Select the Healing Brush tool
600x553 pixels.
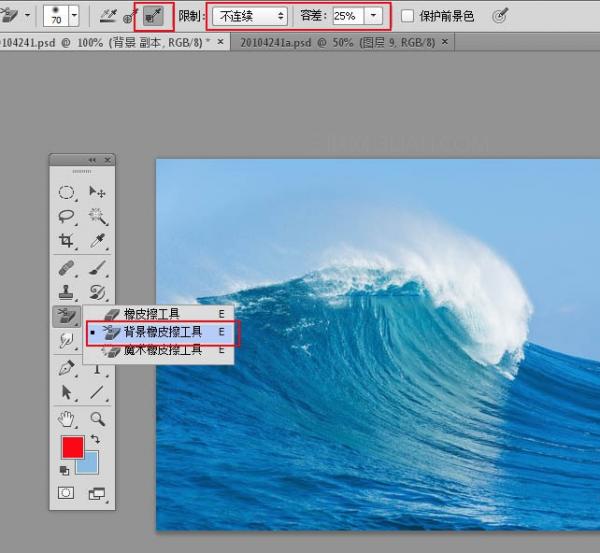(66, 268)
